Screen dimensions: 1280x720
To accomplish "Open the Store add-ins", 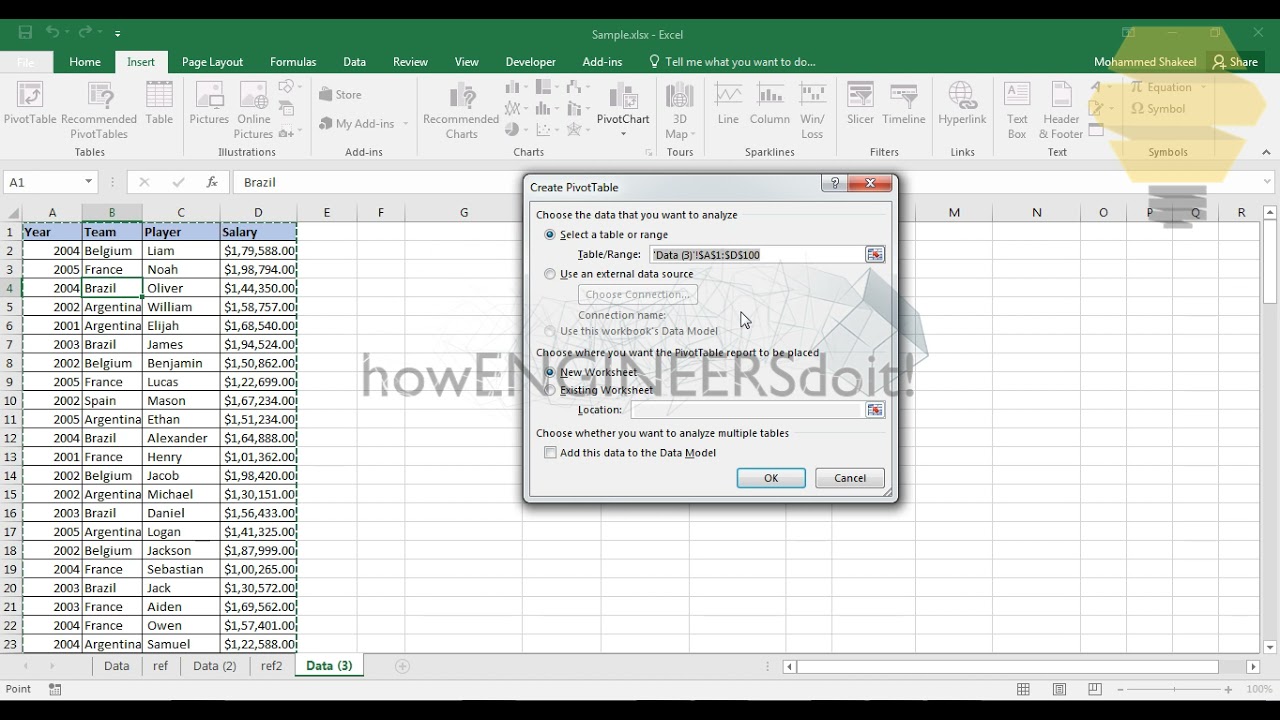I will pyautogui.click(x=341, y=94).
